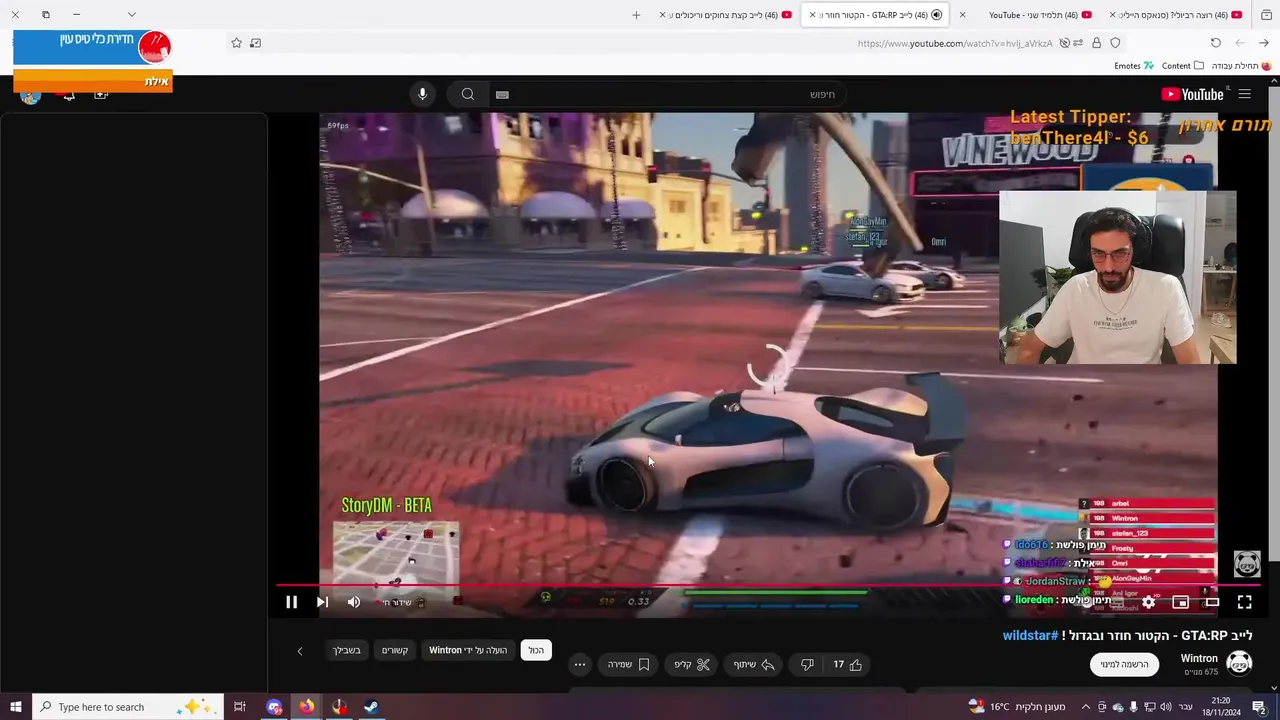Open a new browser tab

pyautogui.click(x=636, y=15)
